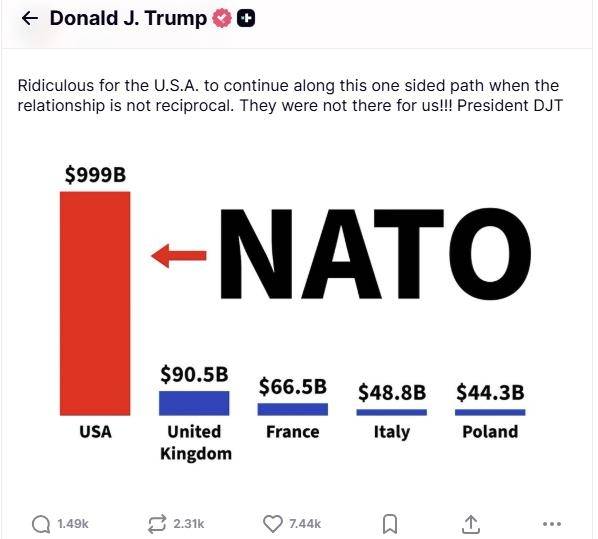The height and width of the screenshot is (539, 598).
Task: Click the red arrow pointing at USA
Action: click(178, 256)
